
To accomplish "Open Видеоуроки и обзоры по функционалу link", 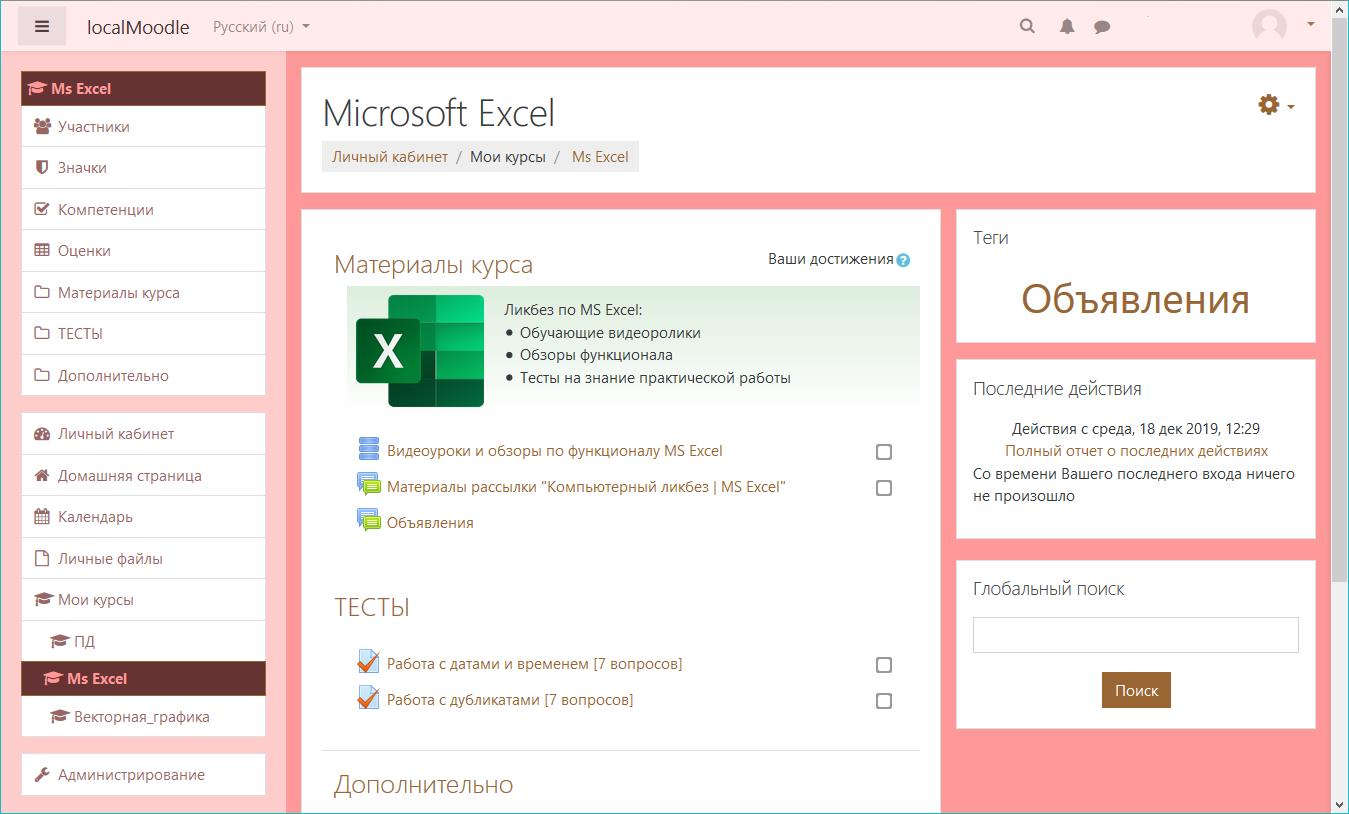I will [x=554, y=451].
